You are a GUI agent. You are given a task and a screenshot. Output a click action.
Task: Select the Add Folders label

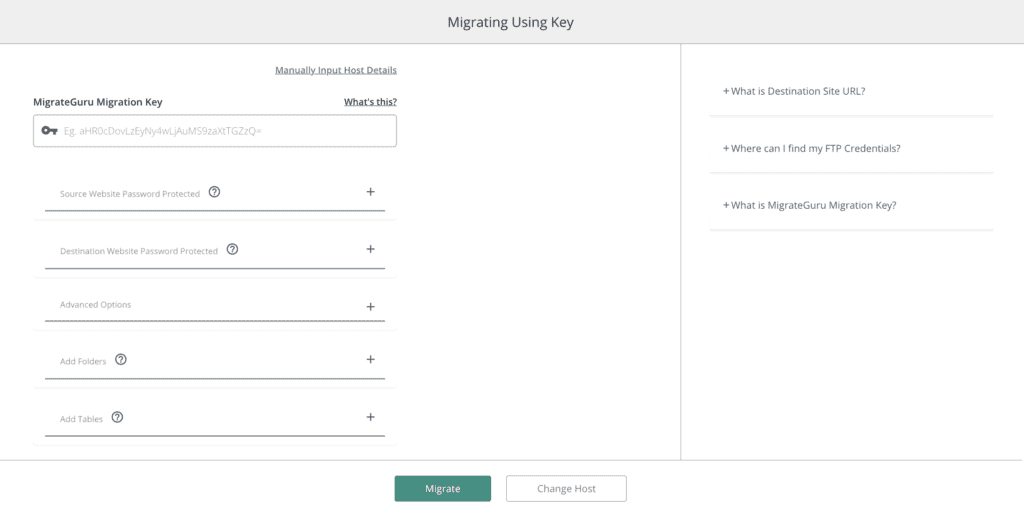[83, 362]
